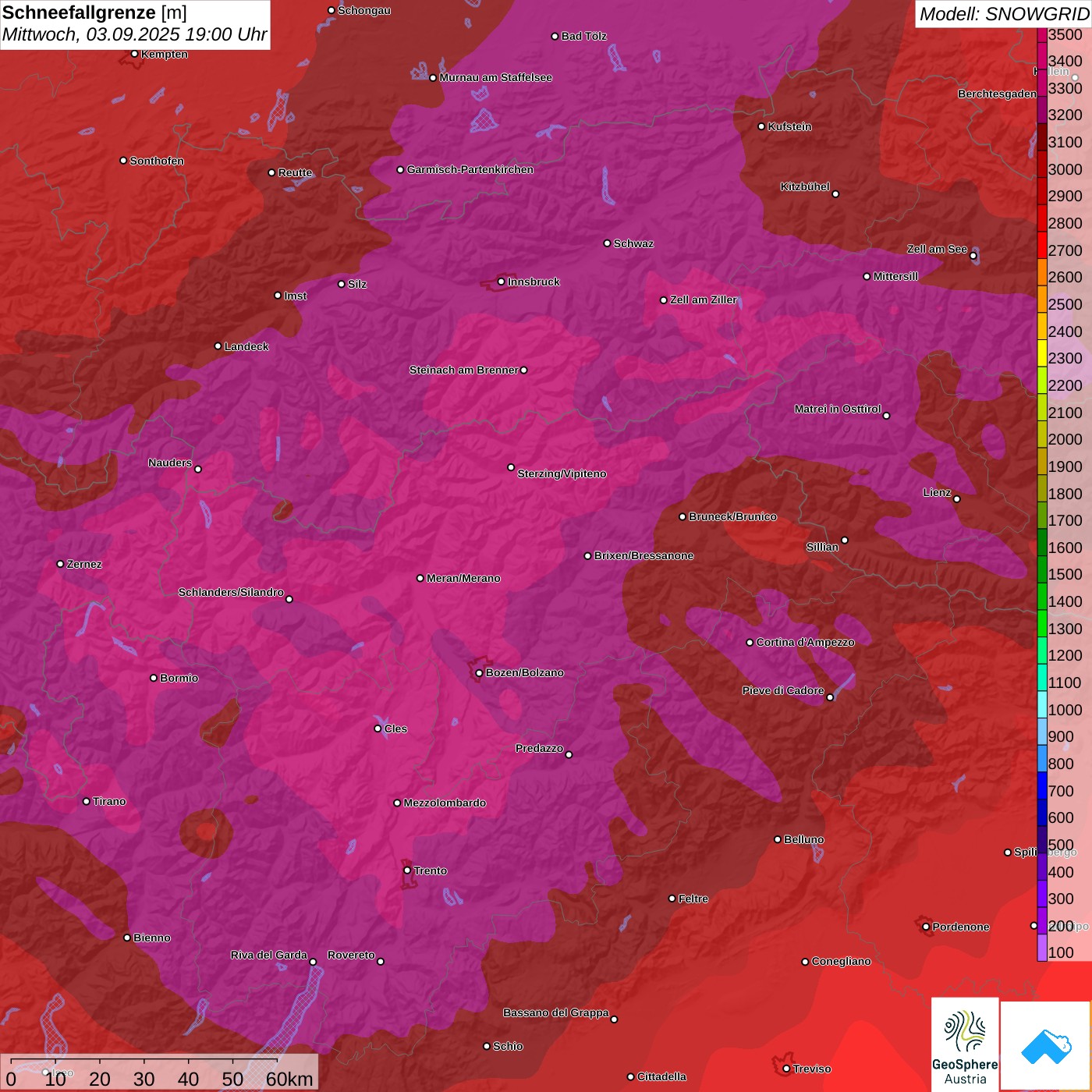Select the Bormio town label
1092x1092 pixels.
coord(179,678)
